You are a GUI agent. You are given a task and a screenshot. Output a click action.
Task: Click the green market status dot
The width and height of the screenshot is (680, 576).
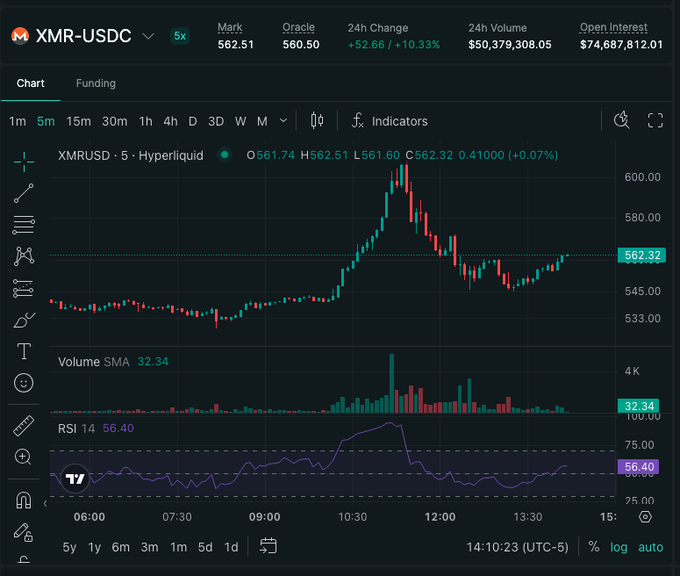224,154
